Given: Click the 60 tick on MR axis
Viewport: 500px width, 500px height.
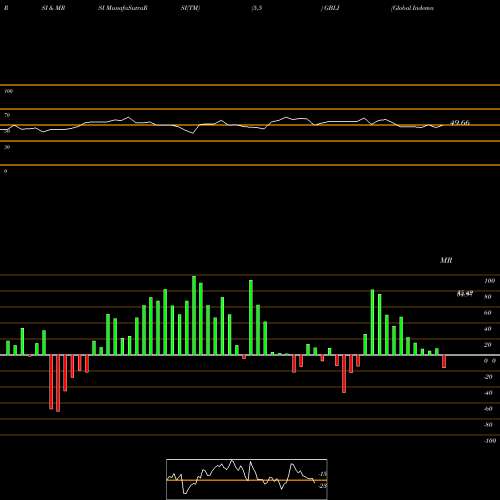Looking at the screenshot, I should point(487,313).
